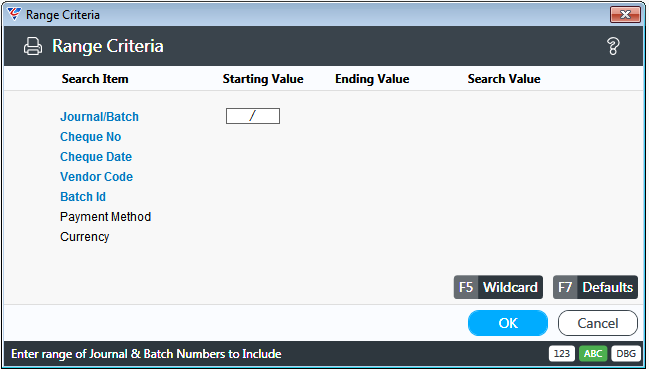Click the F7 key badge for Defaults
Viewport: 649px width, 369px height.
click(x=565, y=287)
